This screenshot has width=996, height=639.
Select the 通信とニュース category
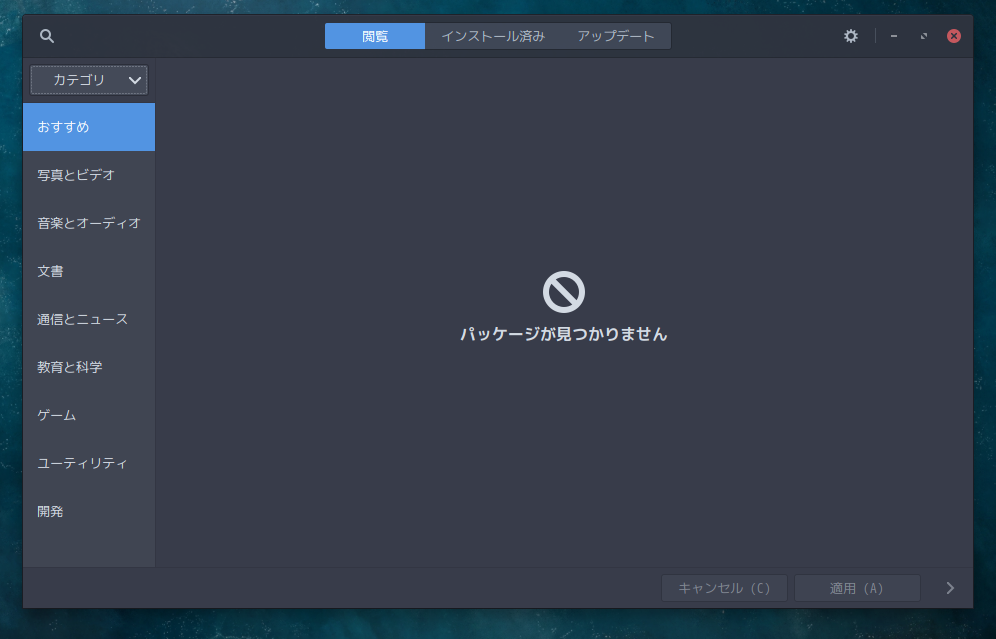89,320
